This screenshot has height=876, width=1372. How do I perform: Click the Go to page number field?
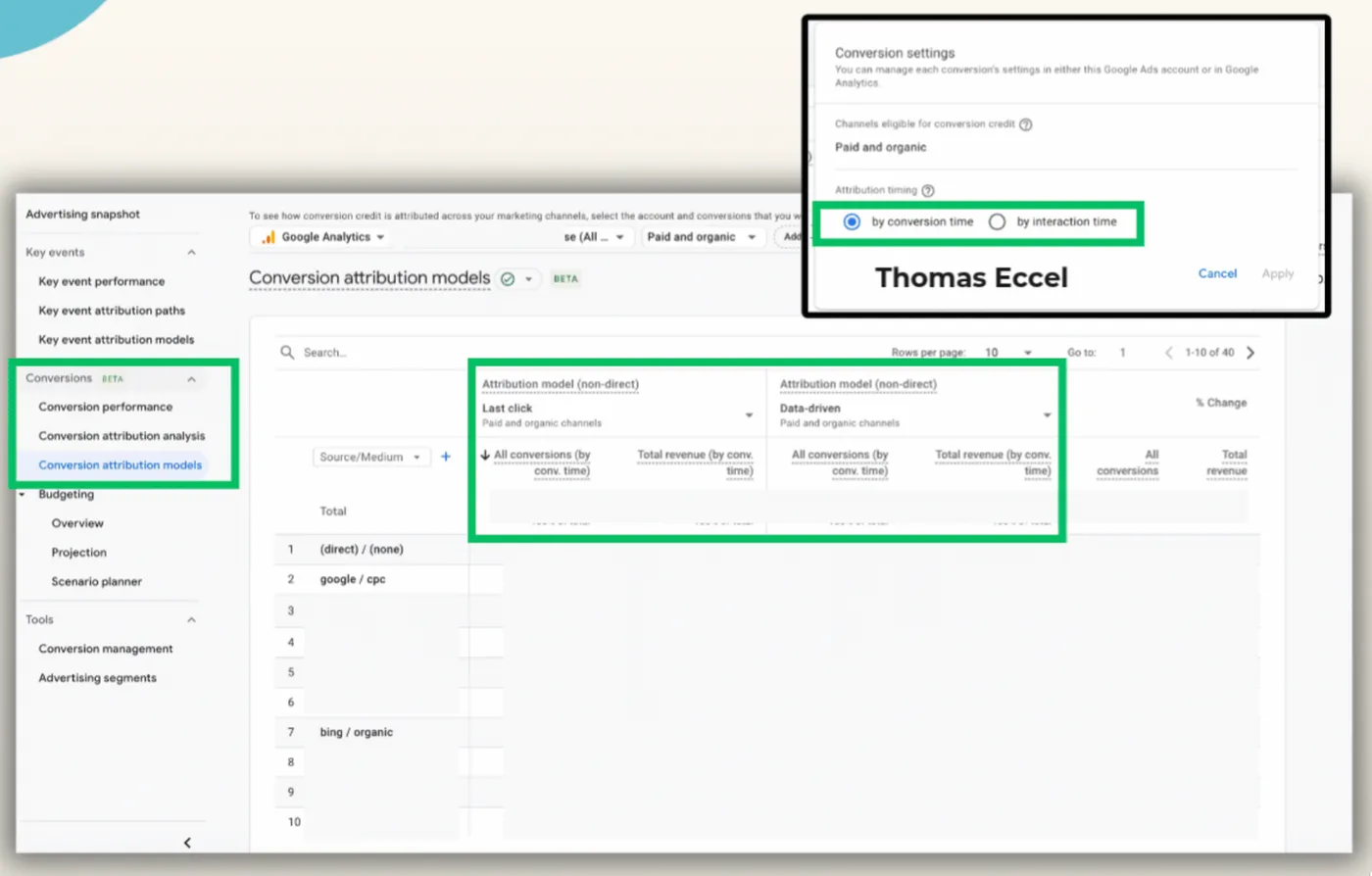tap(1123, 353)
